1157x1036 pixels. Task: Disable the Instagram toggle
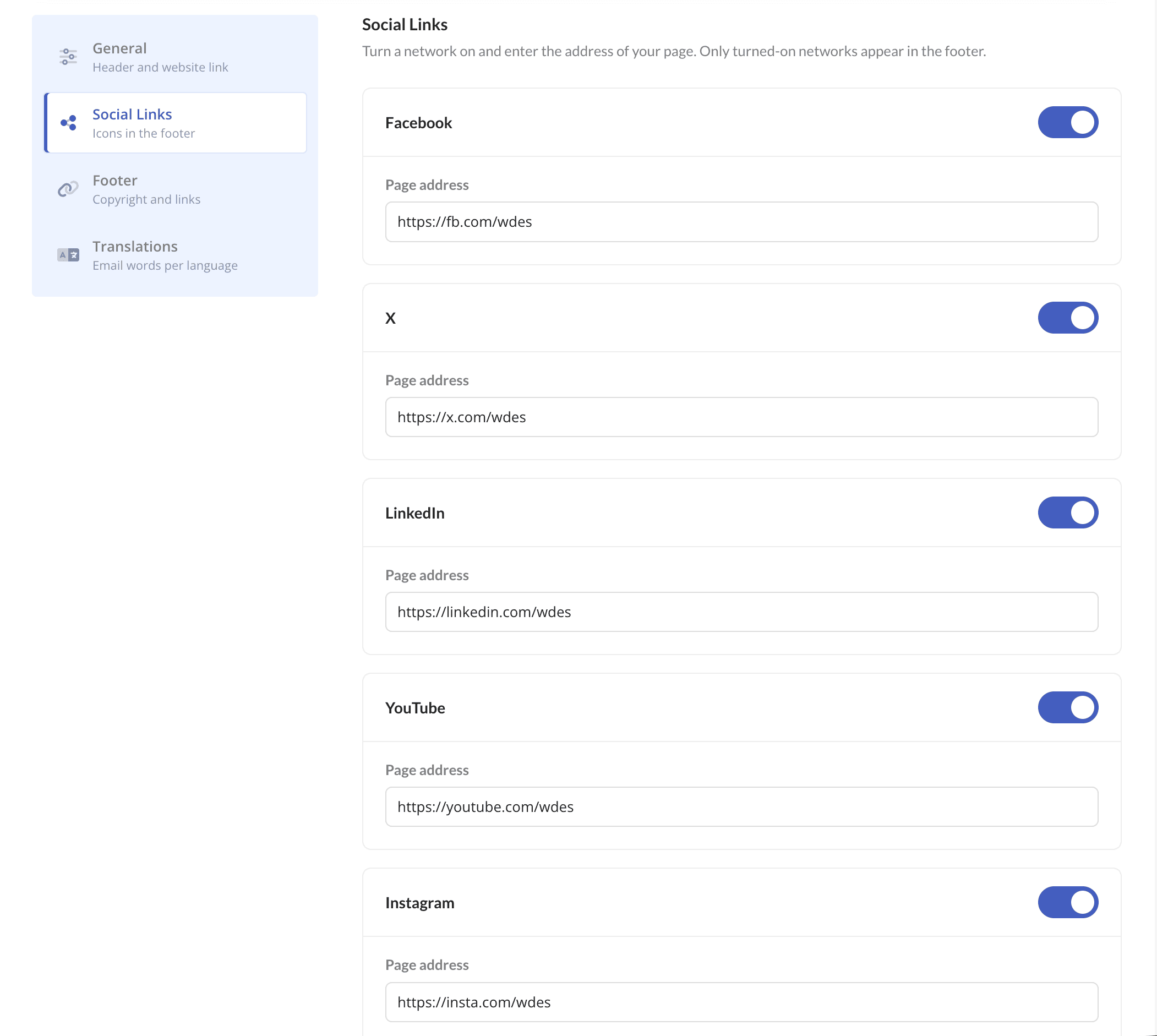click(1068, 902)
